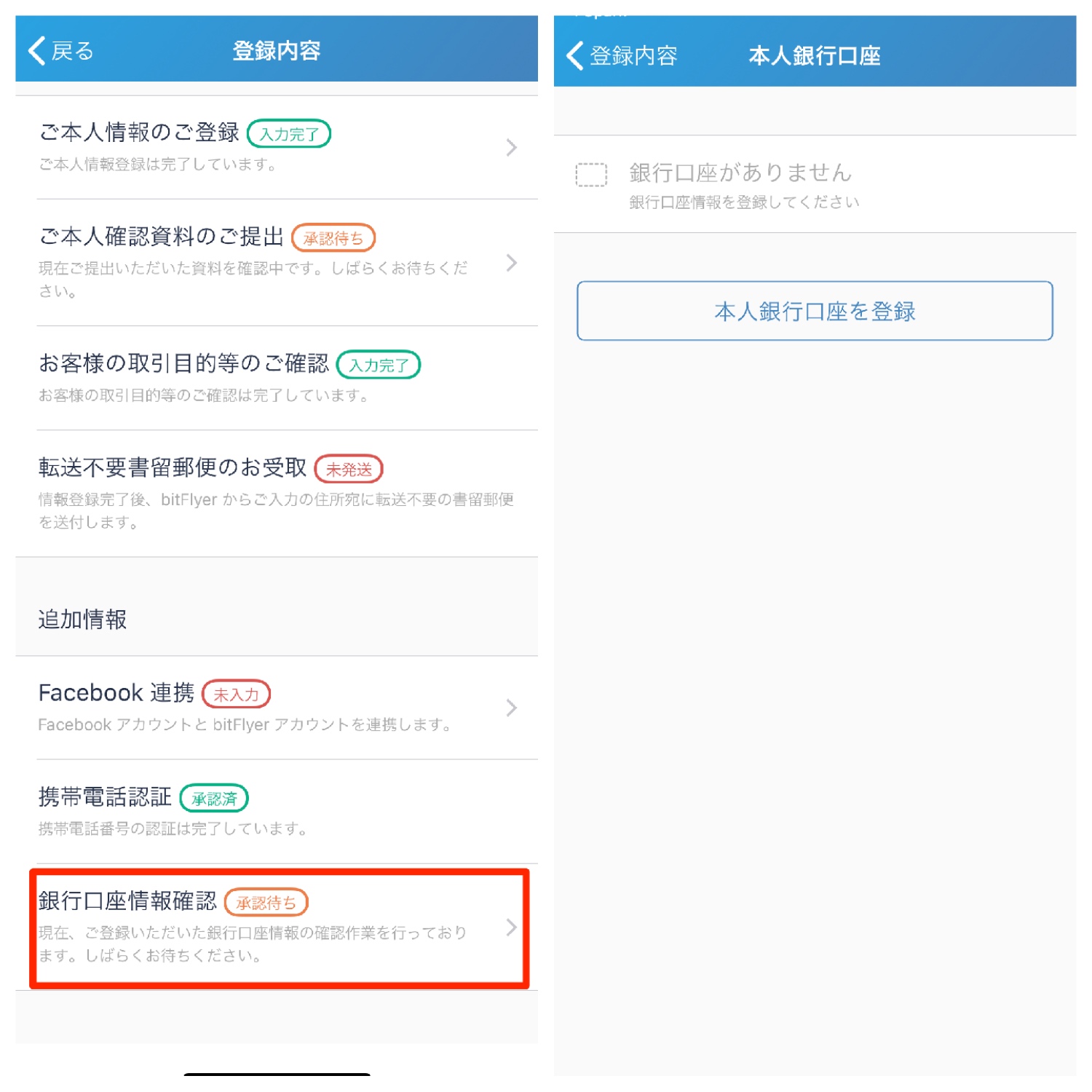Tap the 入力完了 badge on ご本人情報のご登録

tap(289, 134)
